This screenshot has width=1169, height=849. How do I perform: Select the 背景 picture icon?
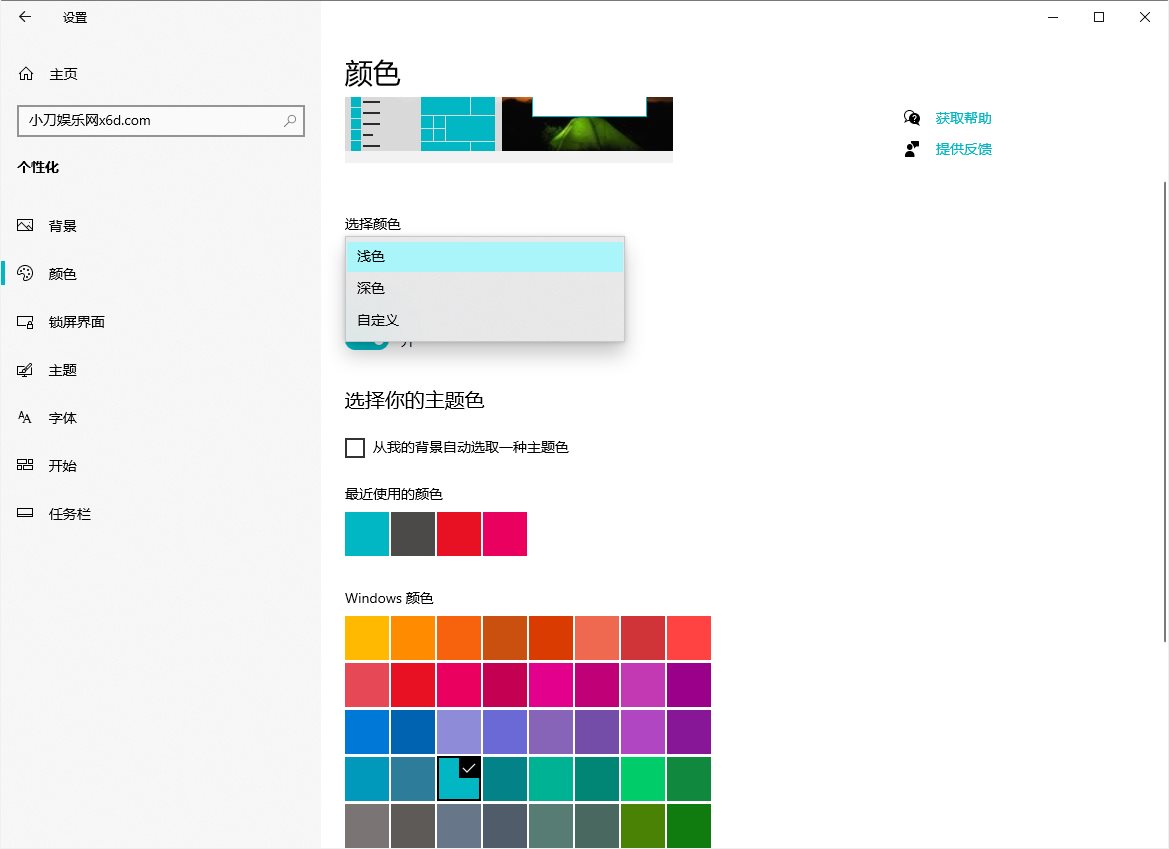tap(26, 226)
